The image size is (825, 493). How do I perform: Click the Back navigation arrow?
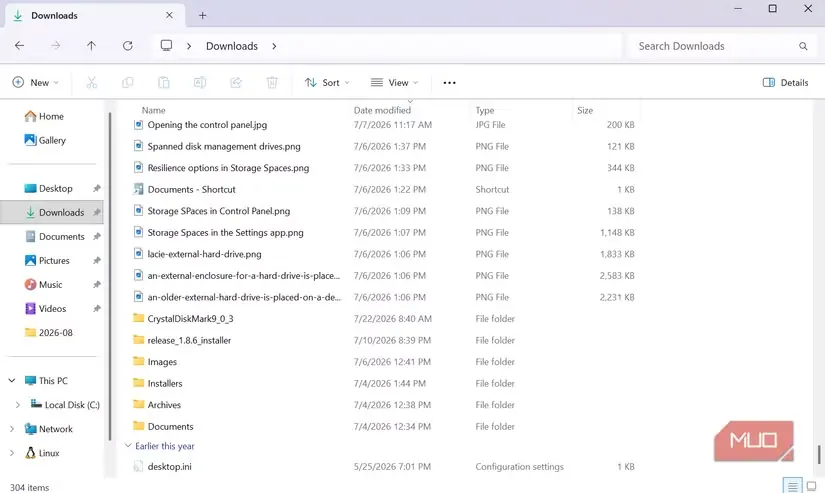tap(19, 46)
